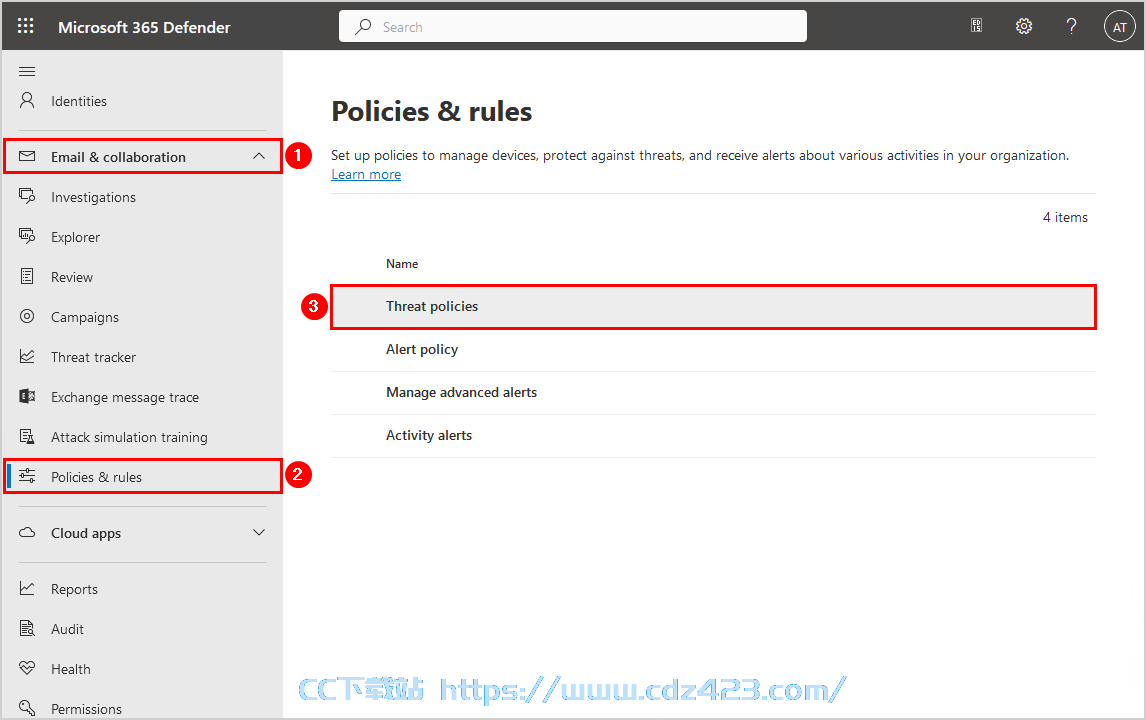Image resolution: width=1146 pixels, height=720 pixels.
Task: Open Permissions in the sidebar
Action: coord(86,709)
